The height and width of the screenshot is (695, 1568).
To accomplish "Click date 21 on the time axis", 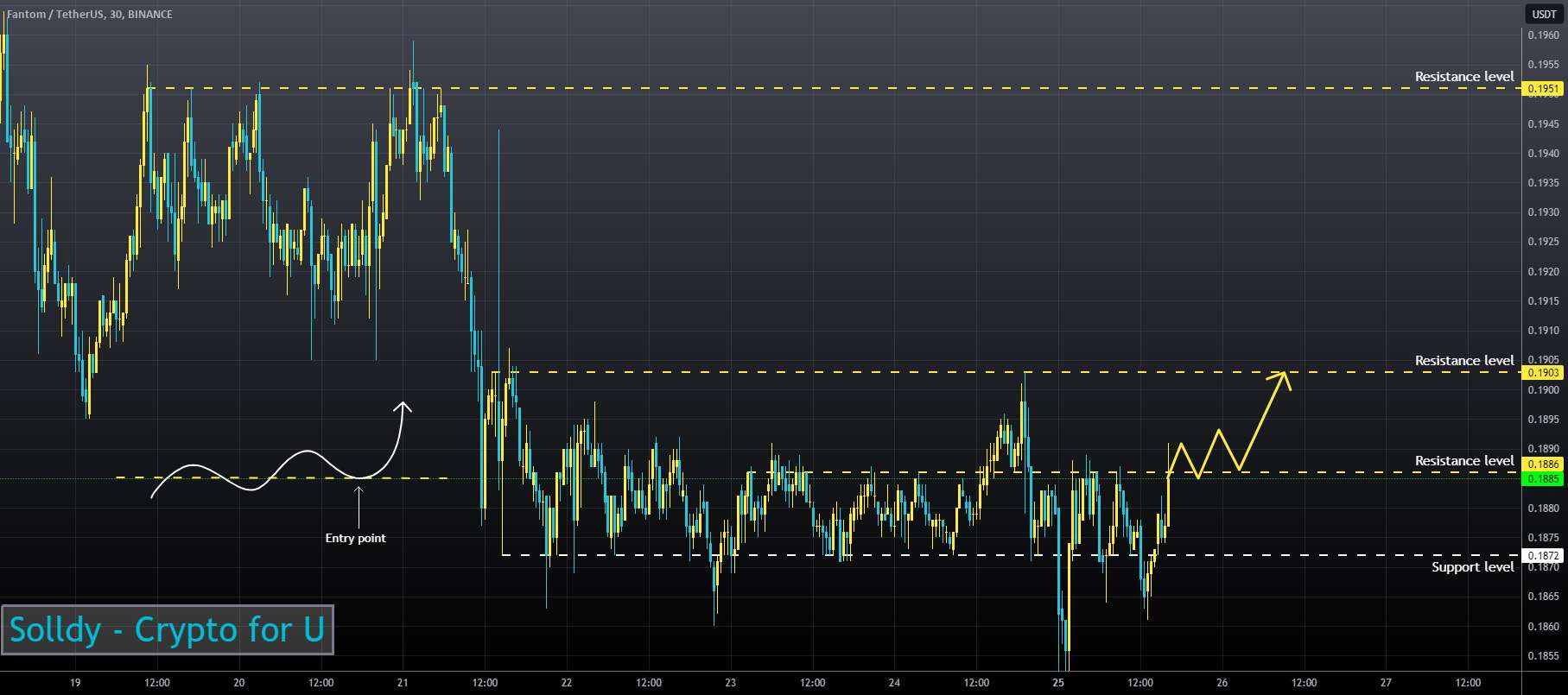I will pyautogui.click(x=403, y=683).
